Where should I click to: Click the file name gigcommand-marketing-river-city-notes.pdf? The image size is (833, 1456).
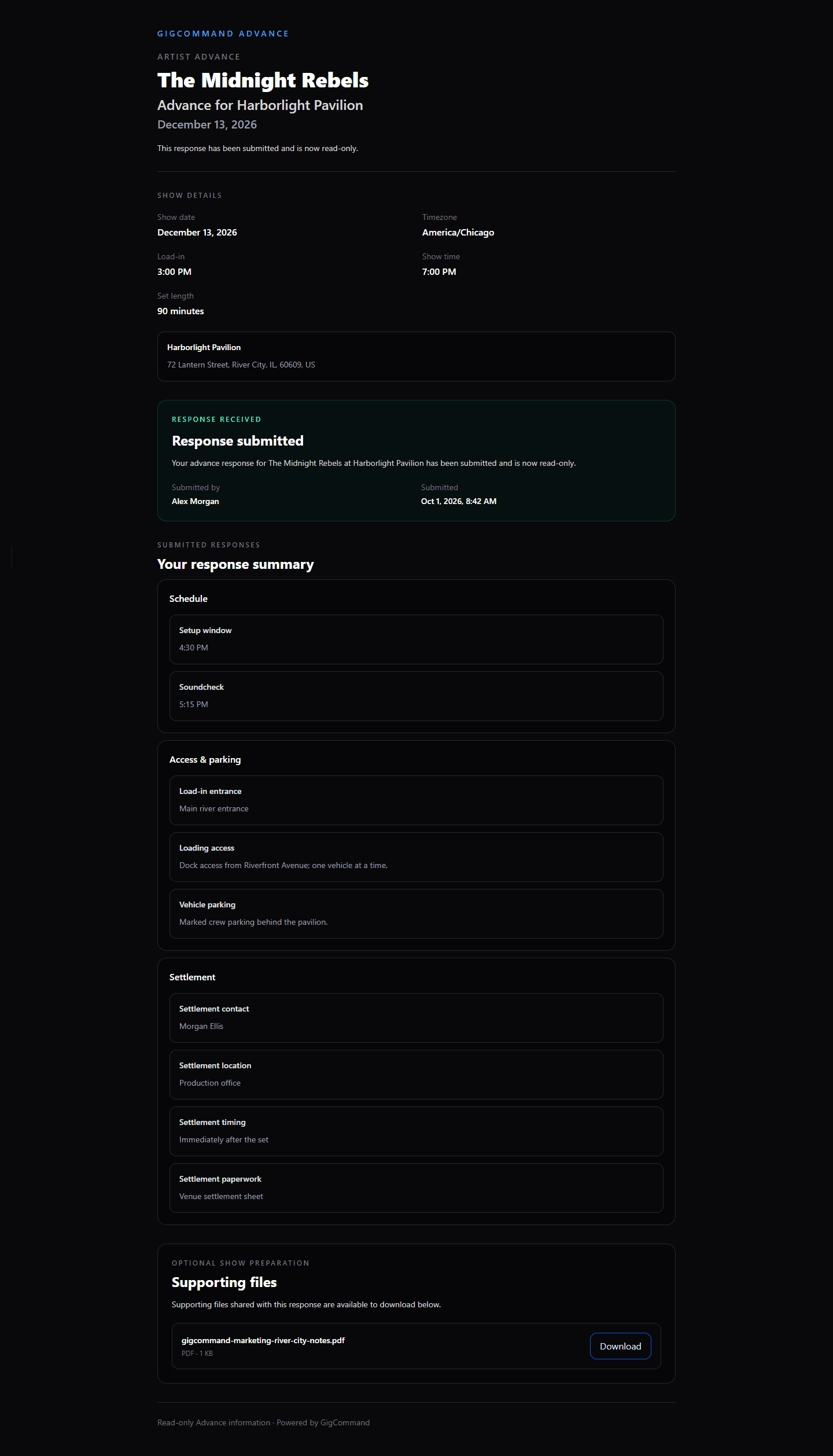(263, 1340)
